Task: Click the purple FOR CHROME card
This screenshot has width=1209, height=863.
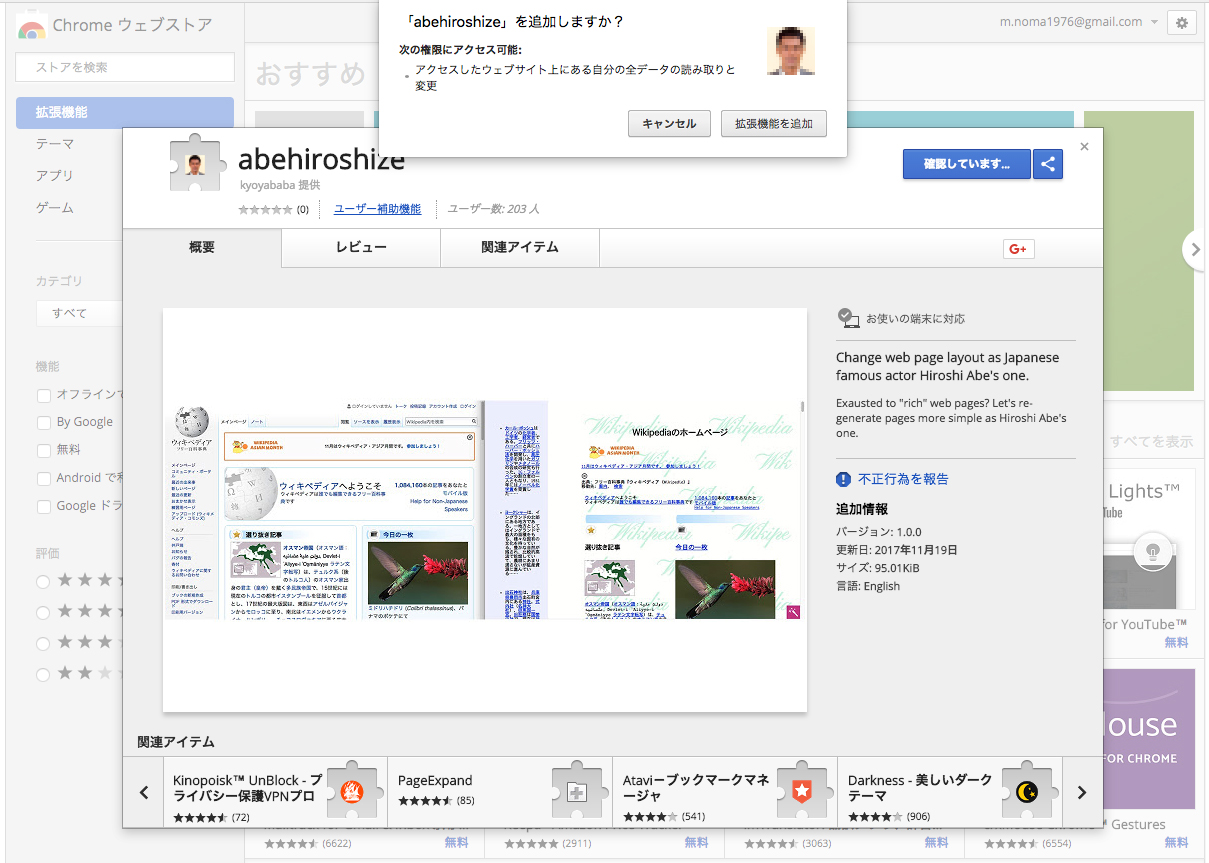Action: [x=1149, y=739]
